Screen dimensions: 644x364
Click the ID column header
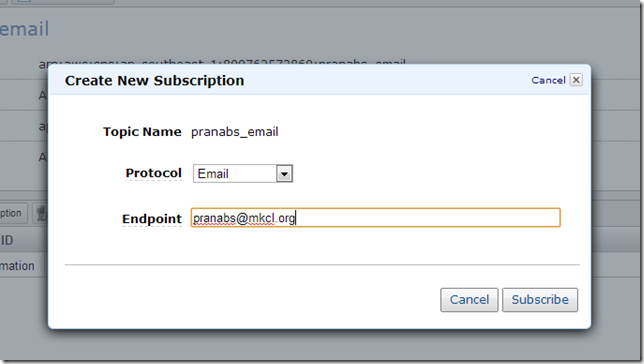point(7,240)
